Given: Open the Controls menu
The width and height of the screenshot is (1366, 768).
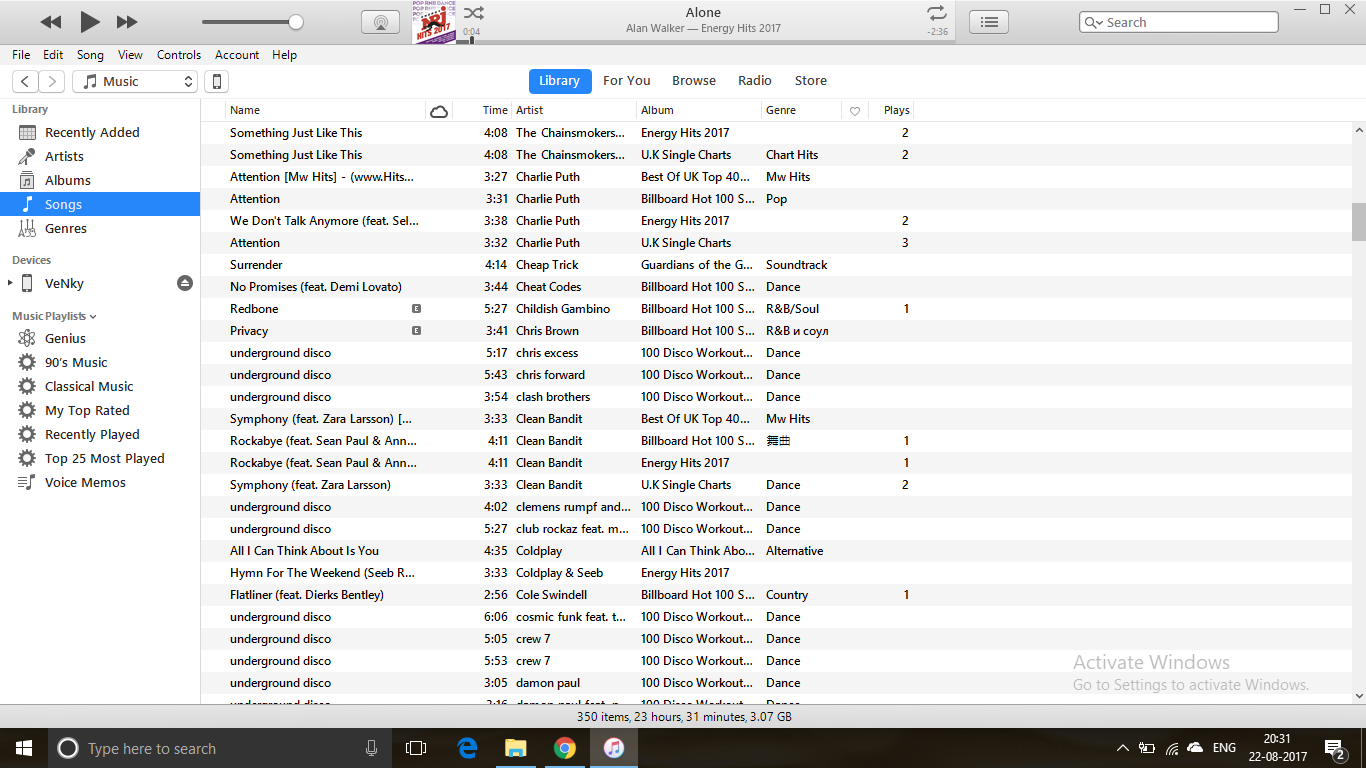Looking at the screenshot, I should tap(179, 55).
